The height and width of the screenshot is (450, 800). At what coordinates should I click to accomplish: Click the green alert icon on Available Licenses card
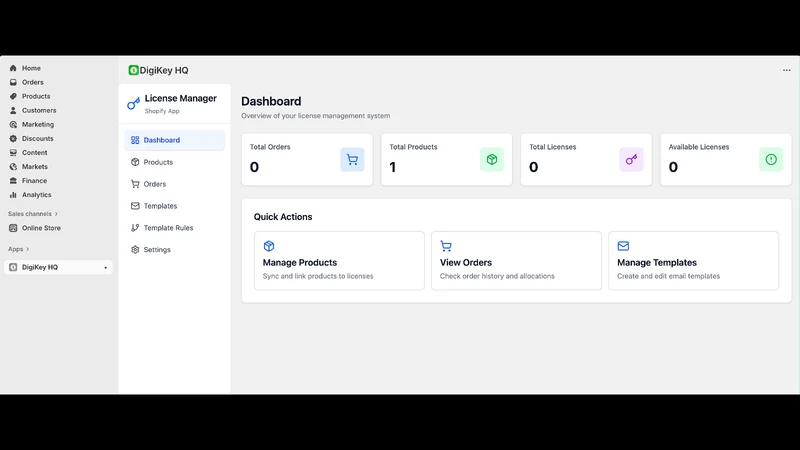[771, 159]
